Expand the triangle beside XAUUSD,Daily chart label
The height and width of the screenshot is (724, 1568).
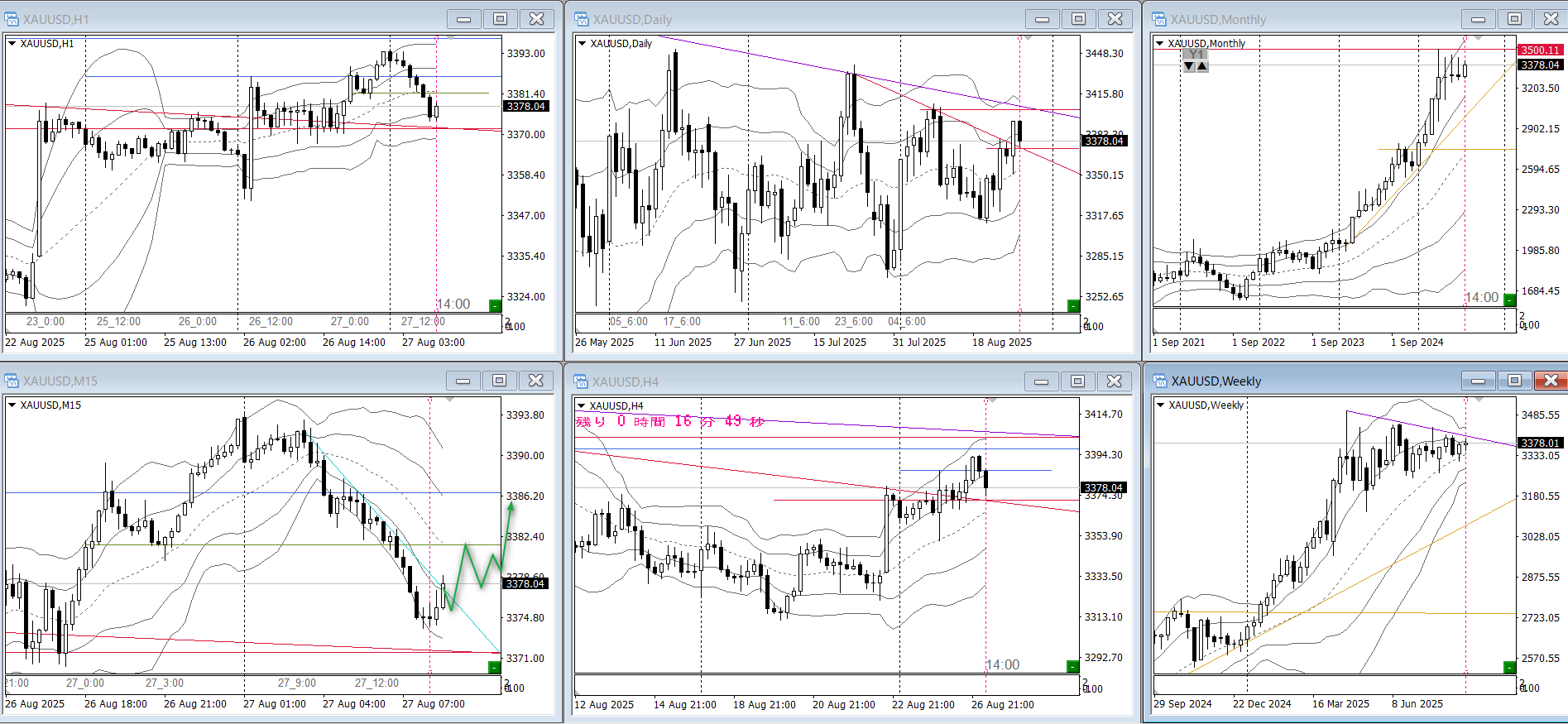click(x=582, y=44)
